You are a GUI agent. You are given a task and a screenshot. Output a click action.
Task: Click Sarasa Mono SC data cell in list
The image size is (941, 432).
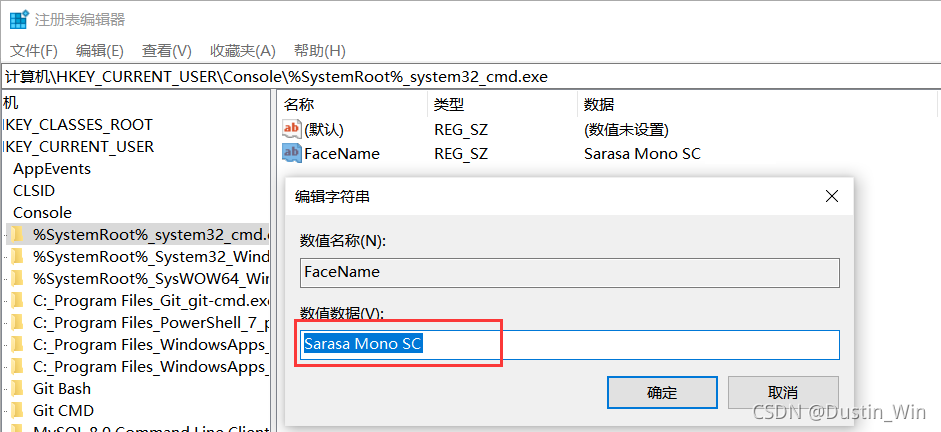point(642,154)
